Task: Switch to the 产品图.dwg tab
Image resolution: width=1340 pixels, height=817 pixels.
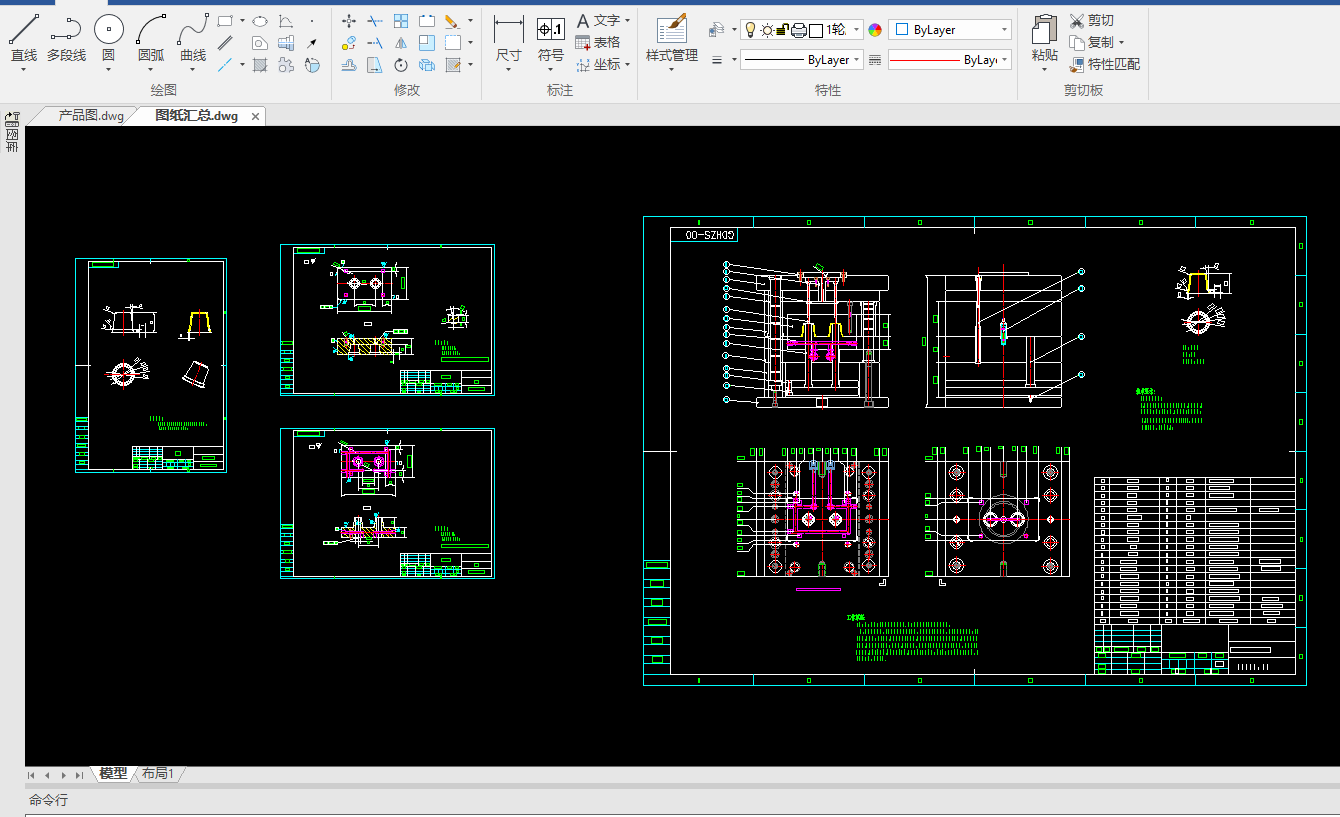Action: (91, 116)
